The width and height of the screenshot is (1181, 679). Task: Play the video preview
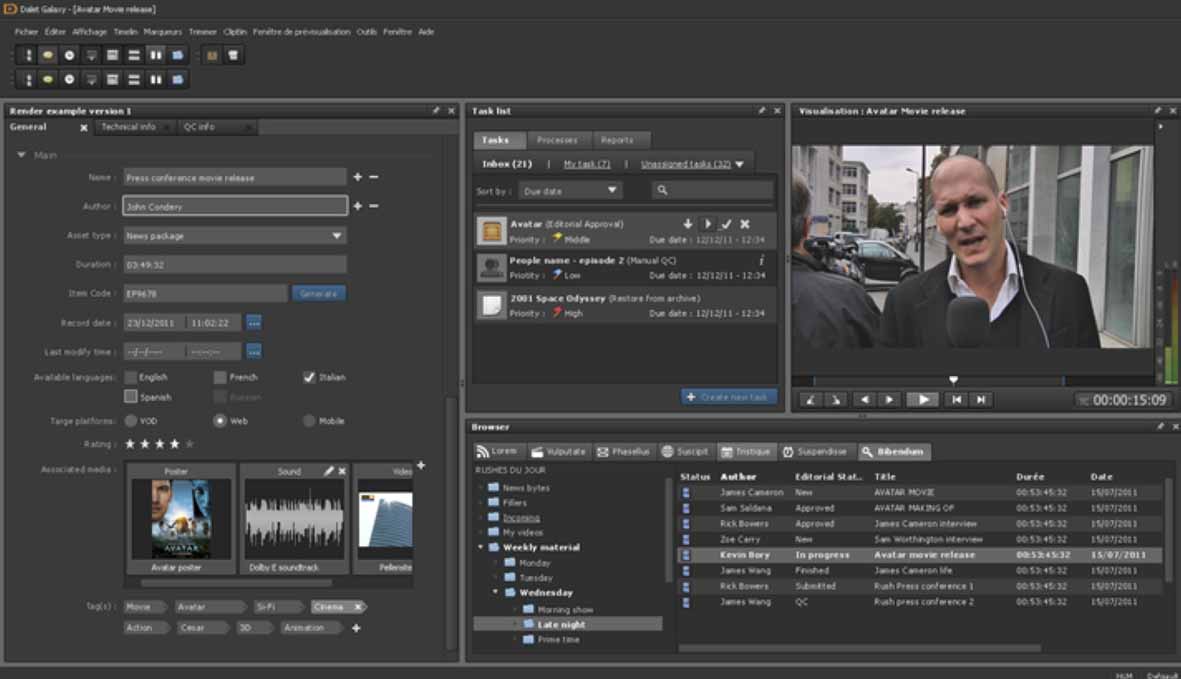click(922, 400)
